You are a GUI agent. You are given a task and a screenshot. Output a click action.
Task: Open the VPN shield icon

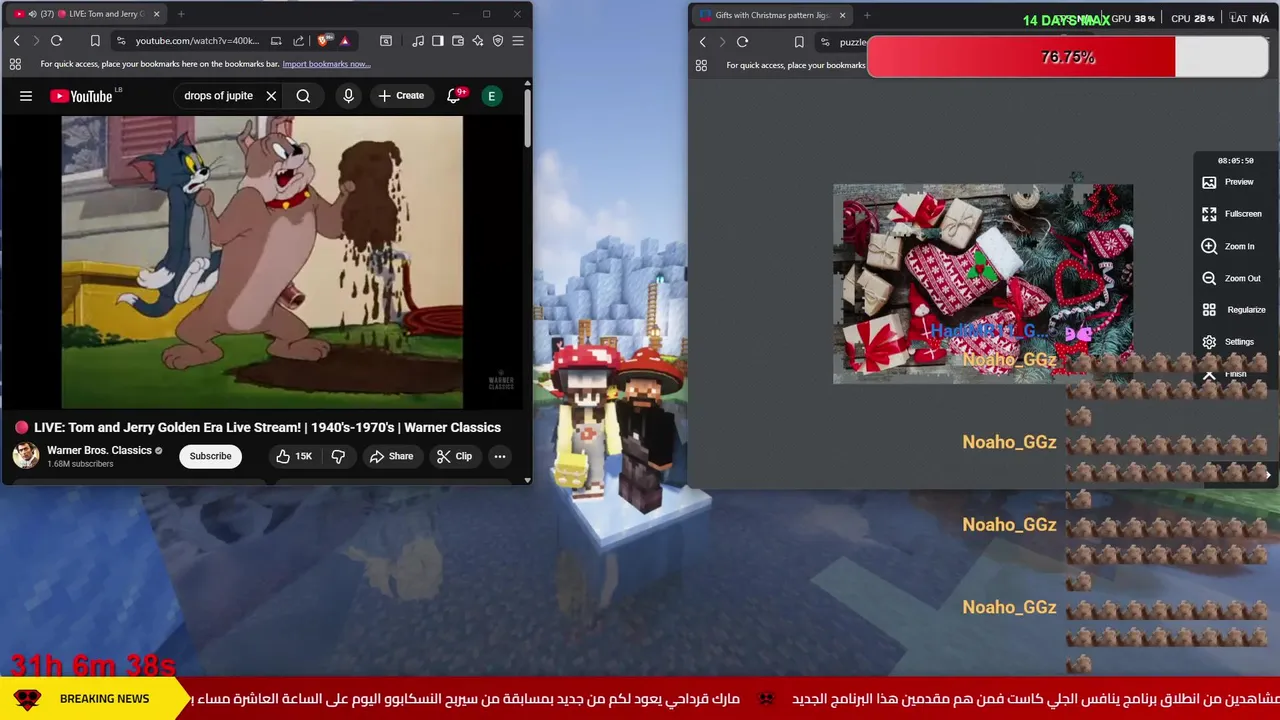(498, 41)
